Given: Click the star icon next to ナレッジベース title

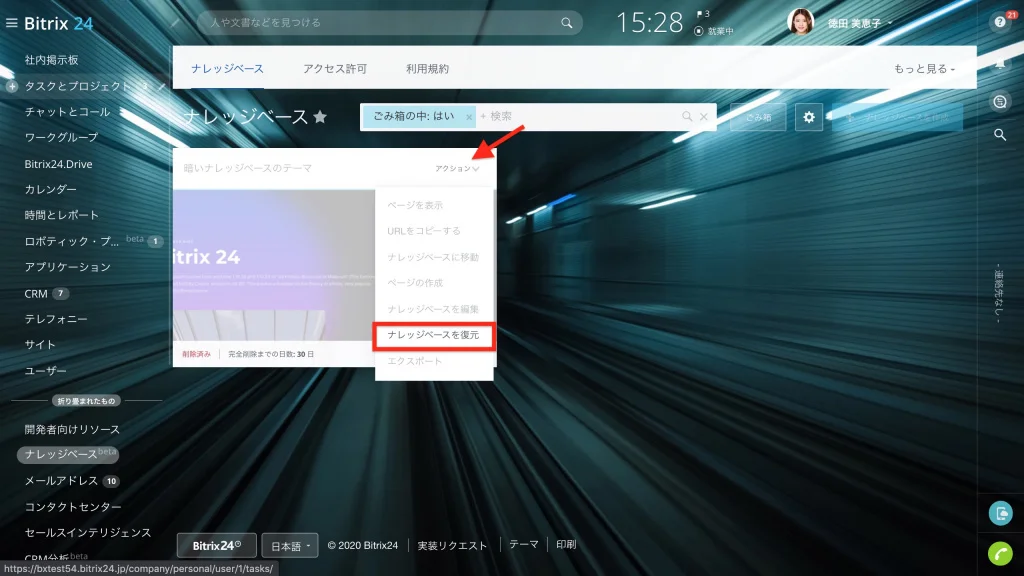Looking at the screenshot, I should point(320,117).
